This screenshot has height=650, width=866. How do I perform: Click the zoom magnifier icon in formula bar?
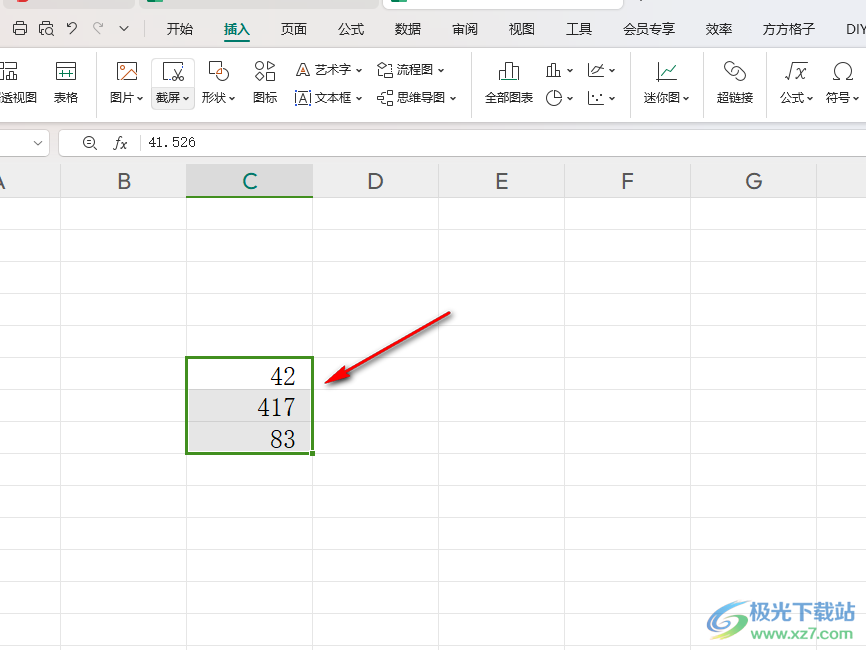89,143
